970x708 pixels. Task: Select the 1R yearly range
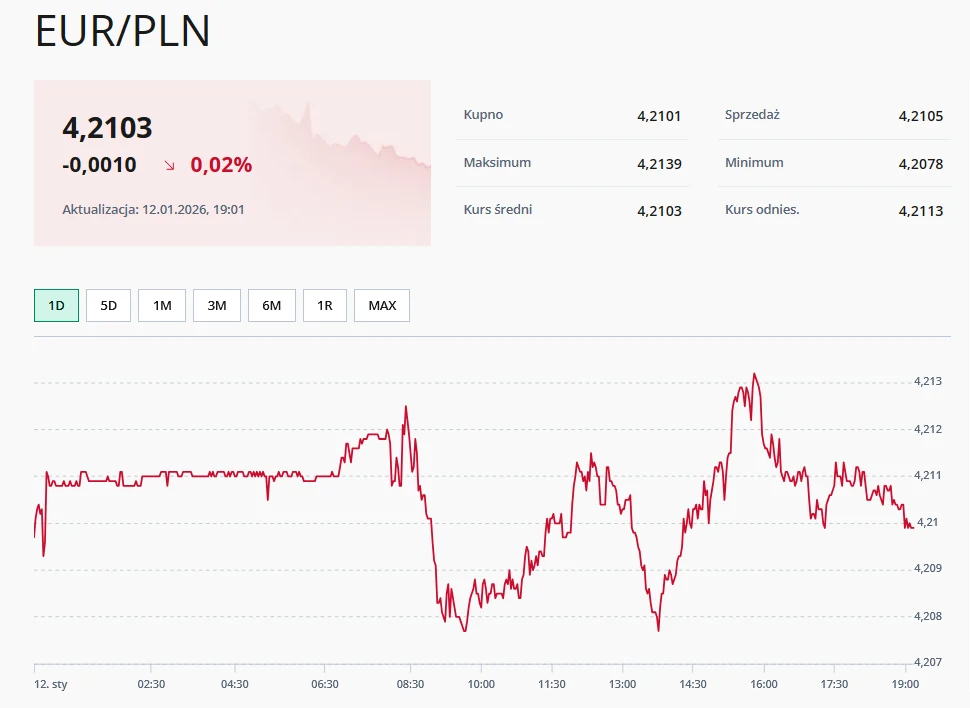point(325,306)
